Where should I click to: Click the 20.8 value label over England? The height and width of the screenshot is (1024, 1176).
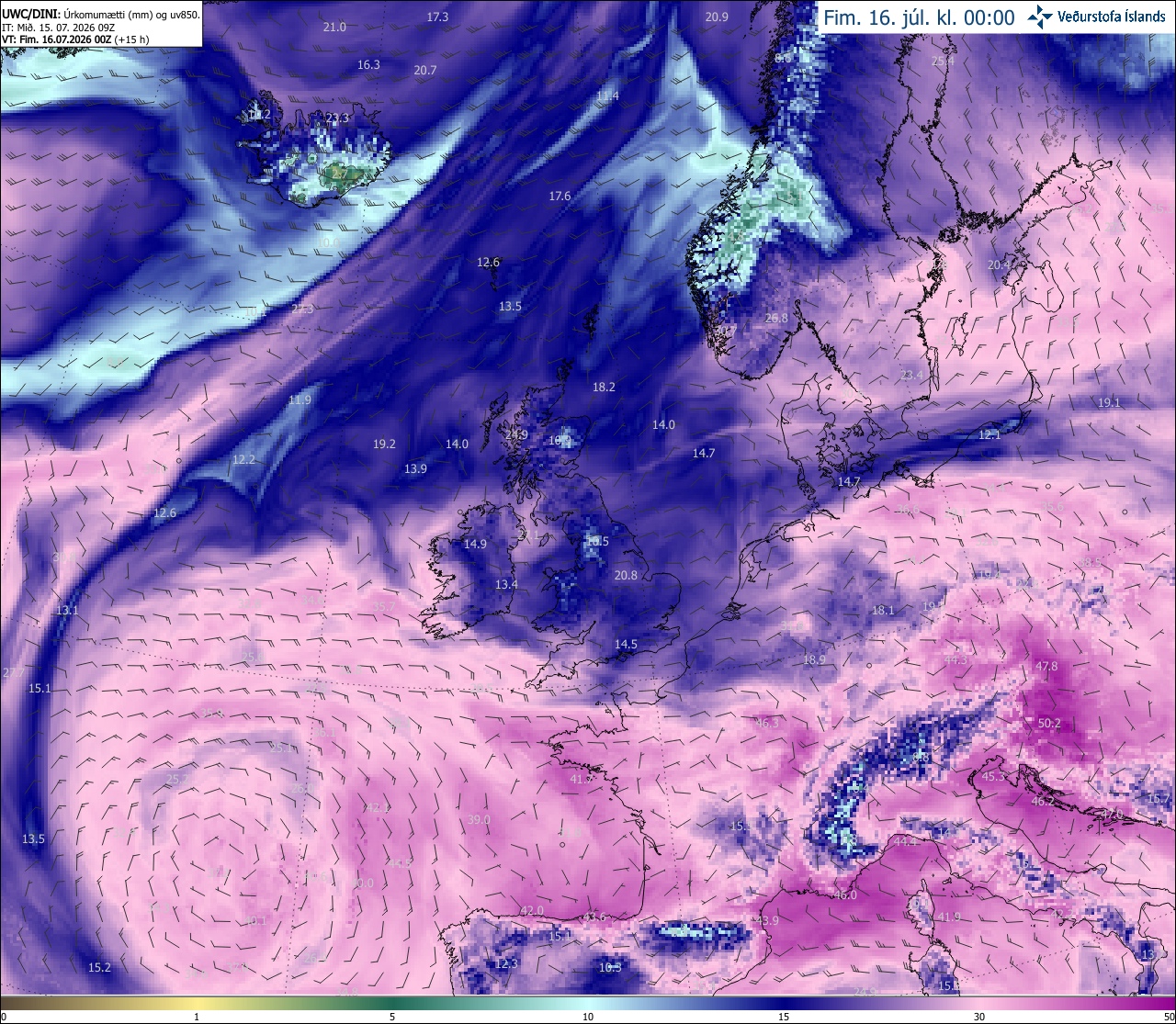626,576
